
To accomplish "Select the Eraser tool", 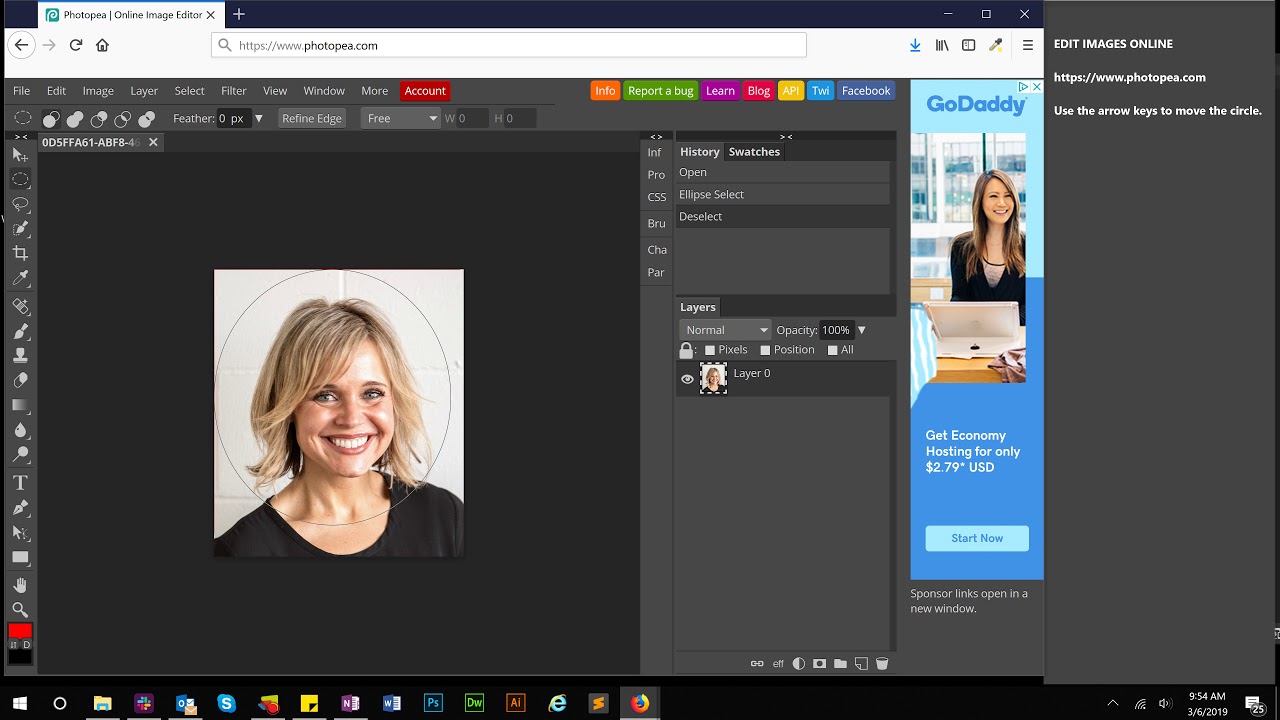I will click(x=20, y=381).
